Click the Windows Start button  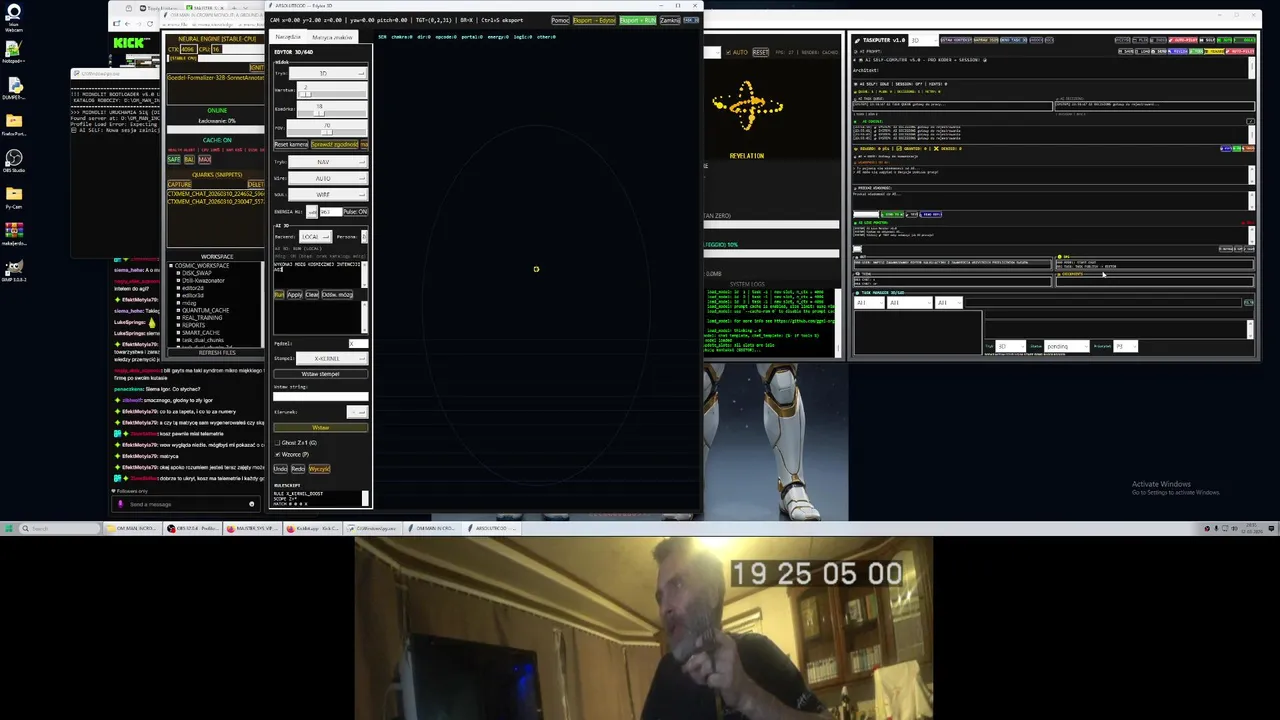click(x=9, y=529)
